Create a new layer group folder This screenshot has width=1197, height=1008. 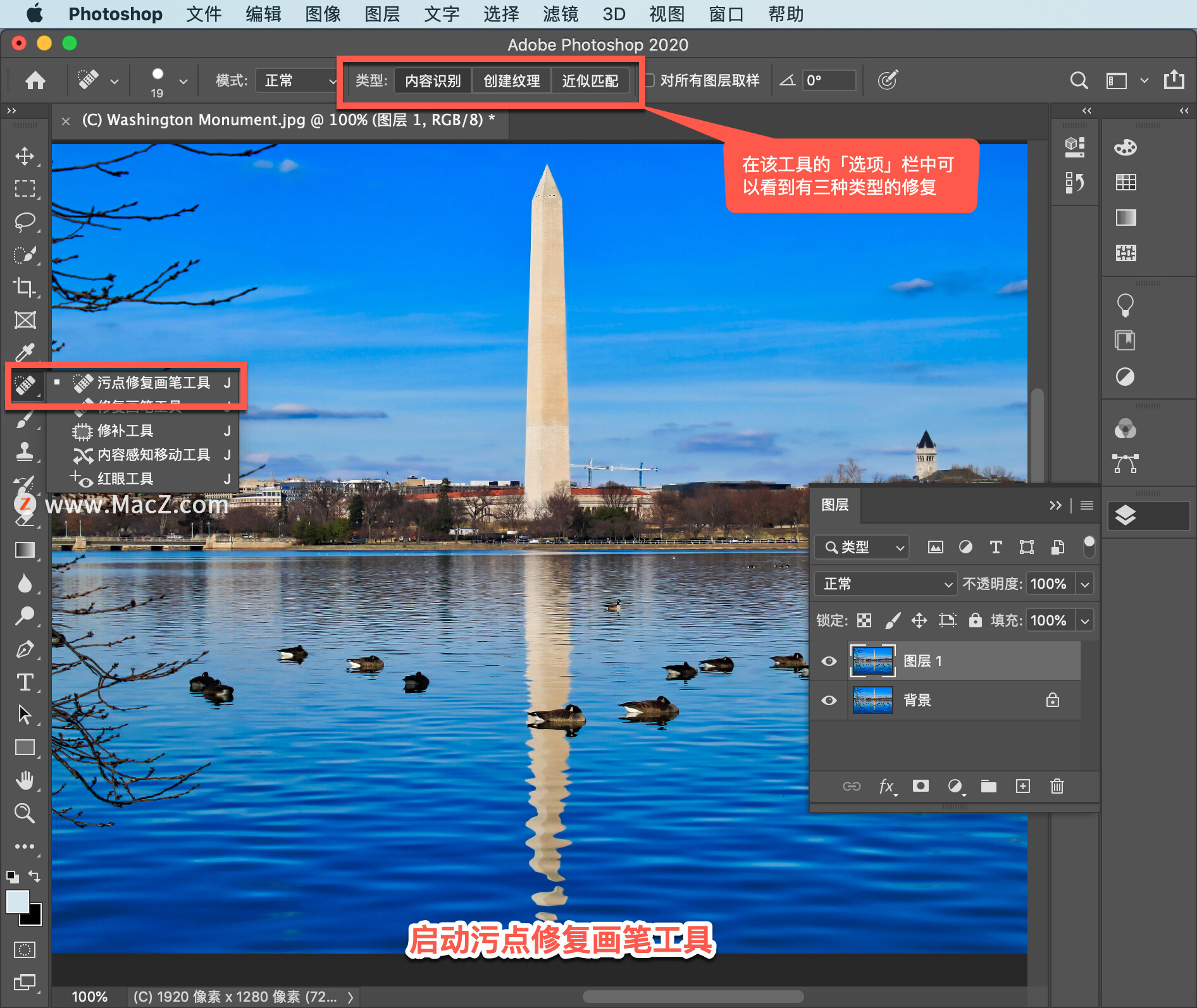pos(989,786)
